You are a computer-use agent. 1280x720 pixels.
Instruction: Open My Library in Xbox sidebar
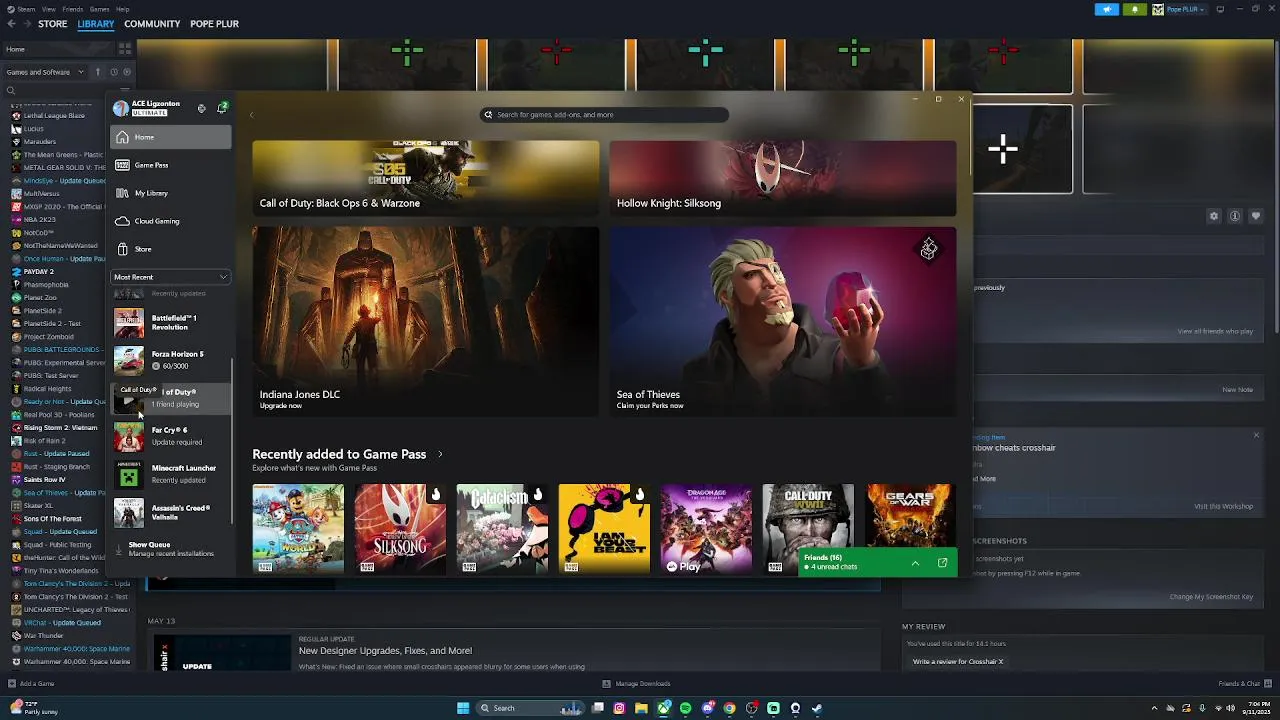[x=171, y=193]
